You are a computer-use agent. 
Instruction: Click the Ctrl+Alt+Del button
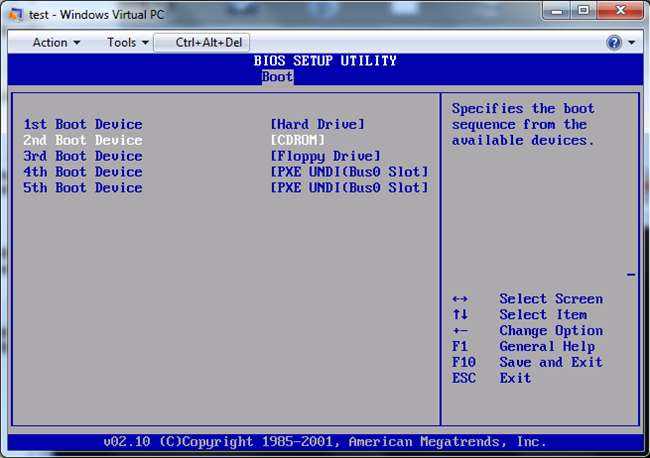[x=201, y=42]
